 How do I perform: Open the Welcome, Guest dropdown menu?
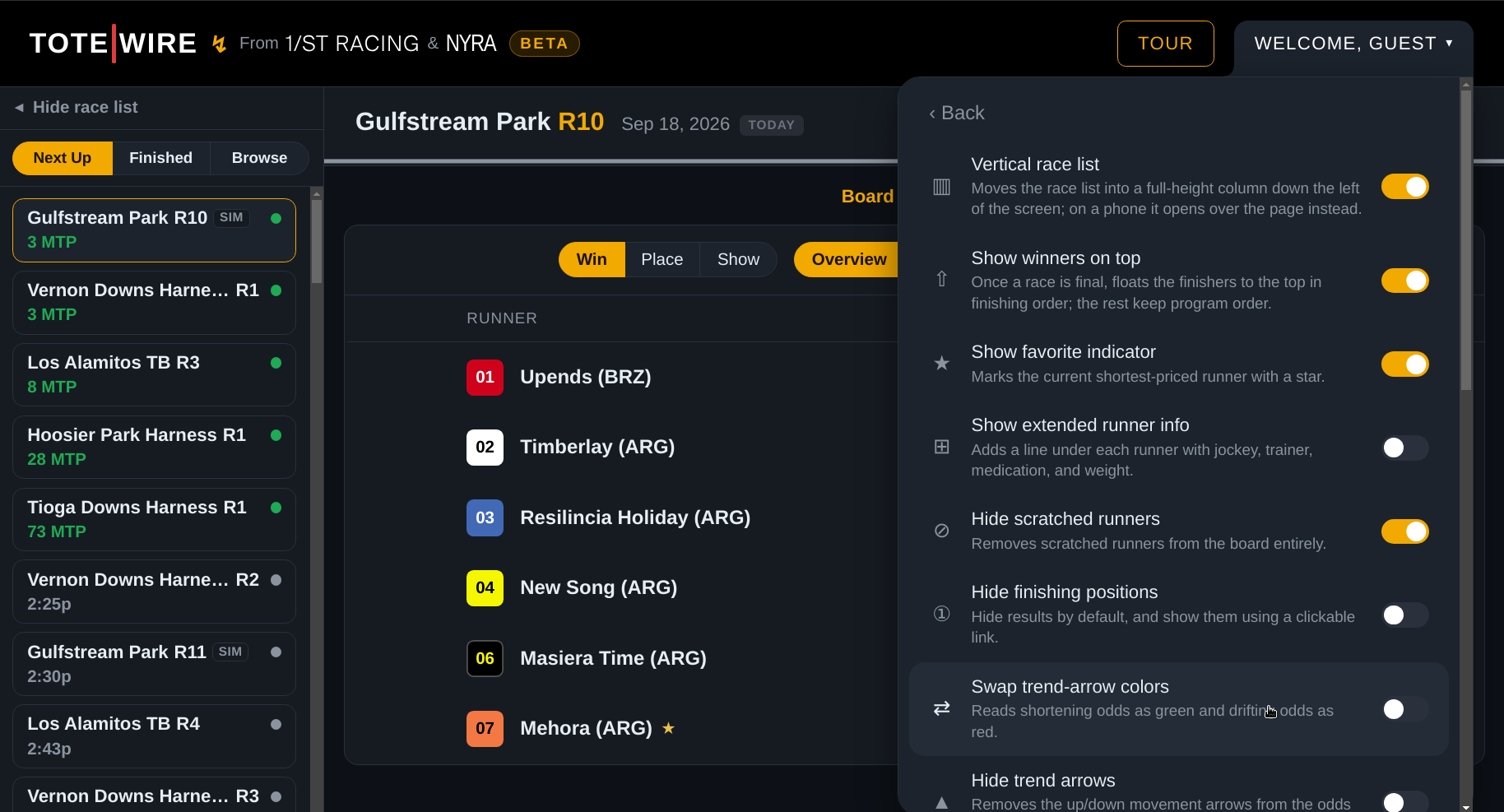(1353, 44)
